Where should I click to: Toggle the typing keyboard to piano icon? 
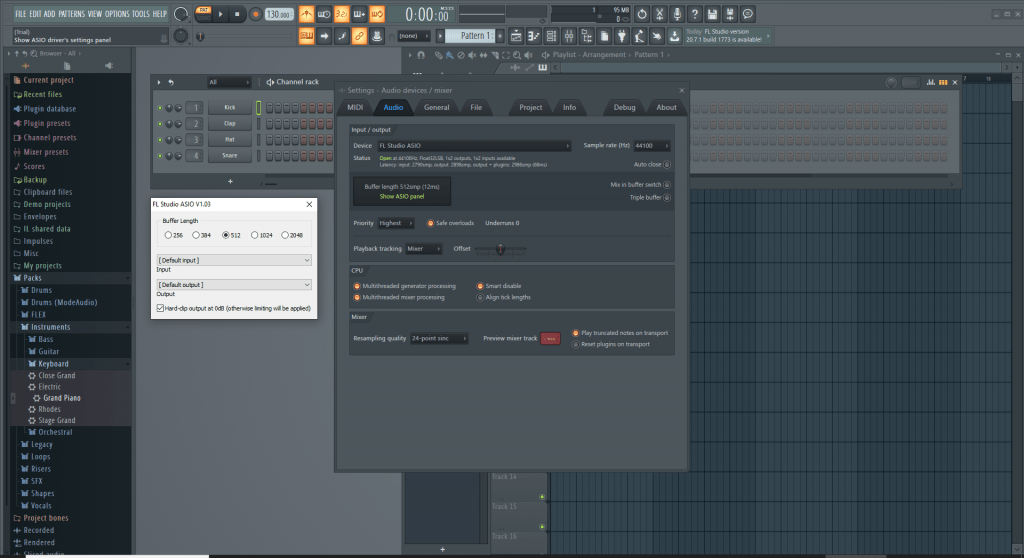tap(306, 37)
